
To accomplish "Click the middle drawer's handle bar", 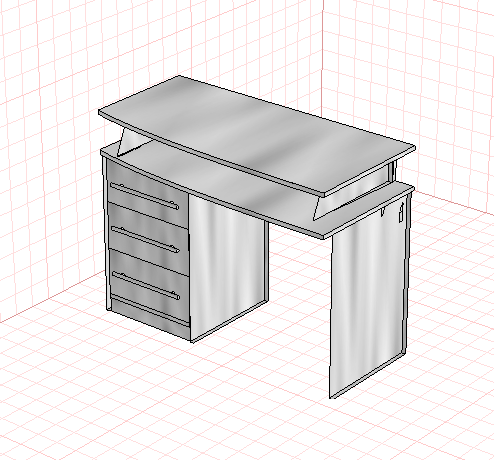I will point(145,239).
